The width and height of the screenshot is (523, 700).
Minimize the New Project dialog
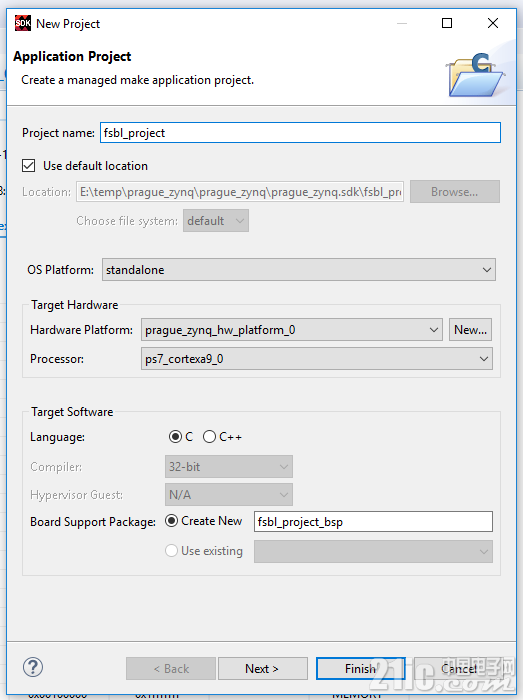coord(402,23)
